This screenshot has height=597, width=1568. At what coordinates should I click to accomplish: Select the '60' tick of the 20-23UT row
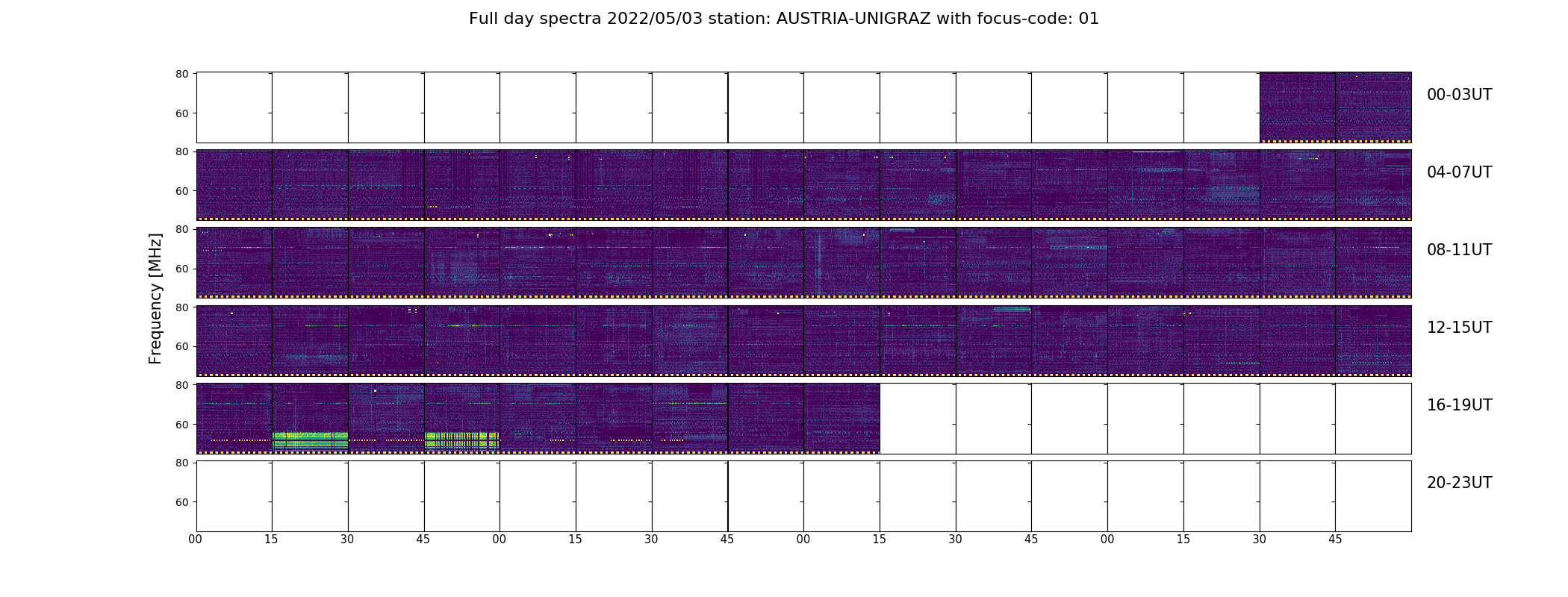tap(181, 502)
